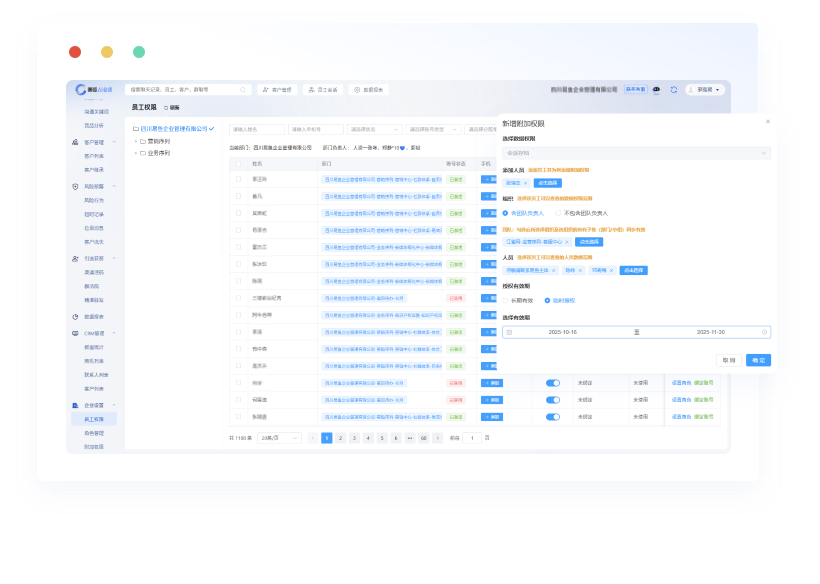Click the CRM管理 monitor icon in sidebar
Viewport: 820px width, 584px height.
(76, 333)
